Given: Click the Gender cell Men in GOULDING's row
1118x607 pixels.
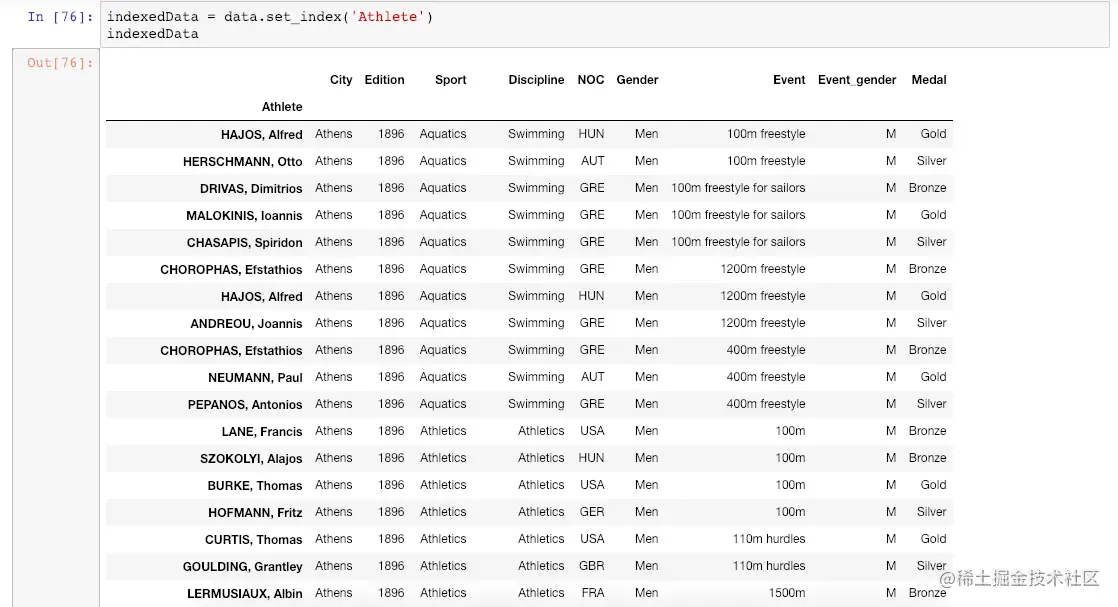Looking at the screenshot, I should [646, 566].
